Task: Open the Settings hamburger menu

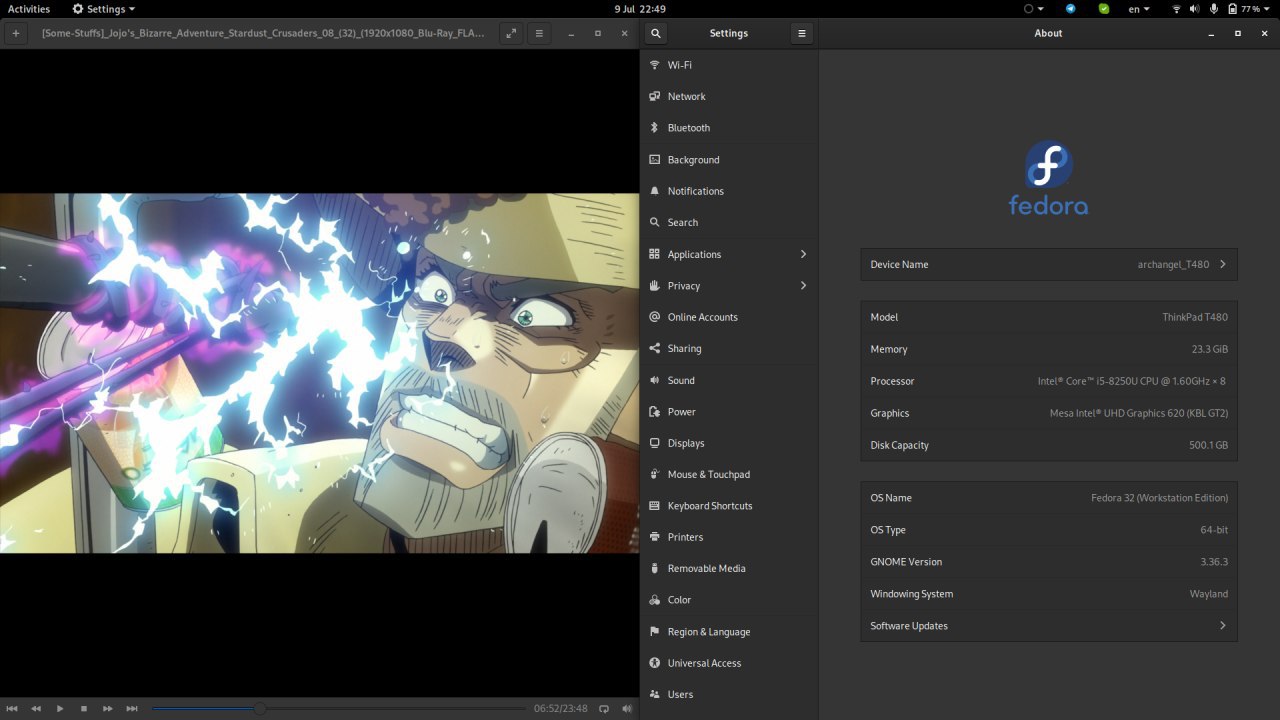Action: click(801, 33)
